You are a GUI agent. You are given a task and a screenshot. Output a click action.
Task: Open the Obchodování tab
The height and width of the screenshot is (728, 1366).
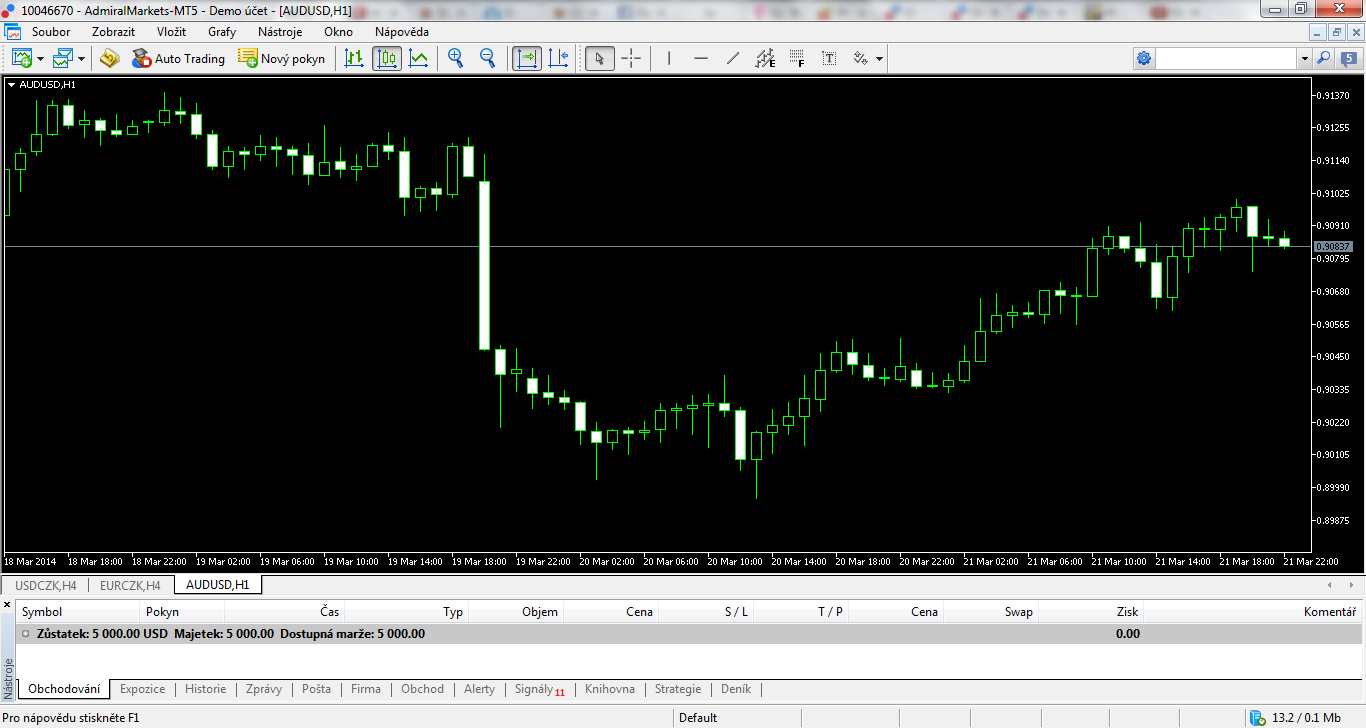(64, 689)
